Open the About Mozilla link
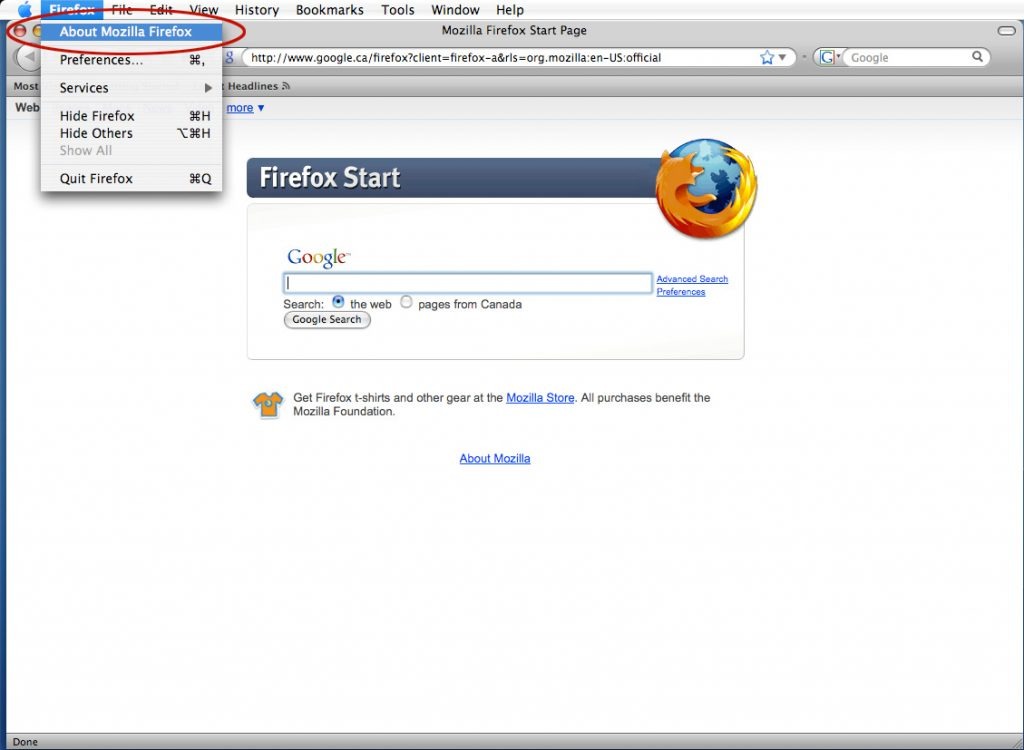This screenshot has width=1024, height=750. pyautogui.click(x=495, y=459)
